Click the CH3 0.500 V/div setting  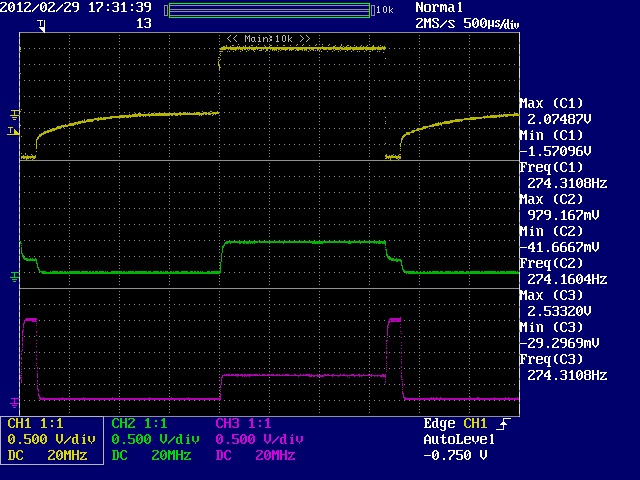coord(260,439)
